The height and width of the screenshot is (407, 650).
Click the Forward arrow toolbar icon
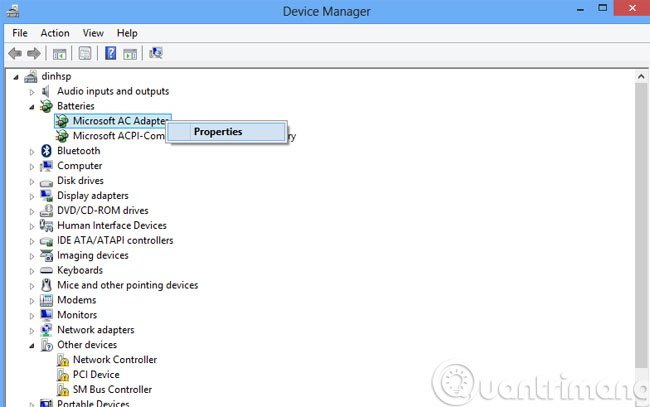pyautogui.click(x=34, y=53)
